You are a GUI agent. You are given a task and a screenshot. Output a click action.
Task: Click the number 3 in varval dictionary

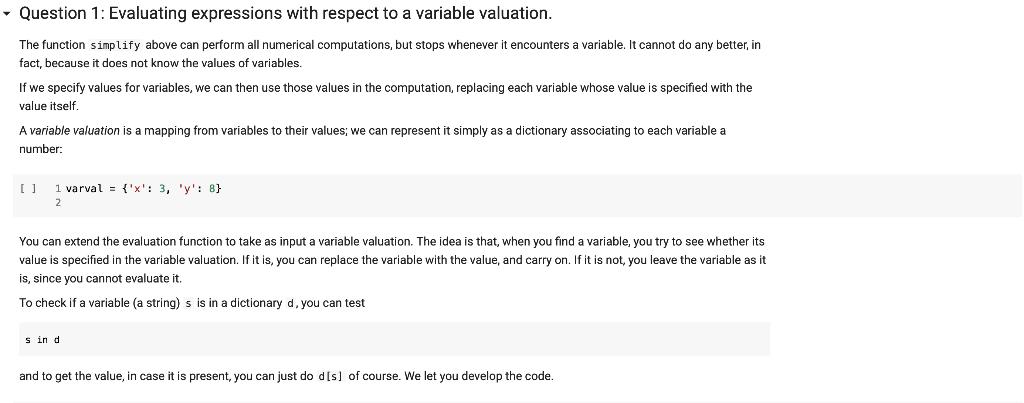(x=161, y=189)
